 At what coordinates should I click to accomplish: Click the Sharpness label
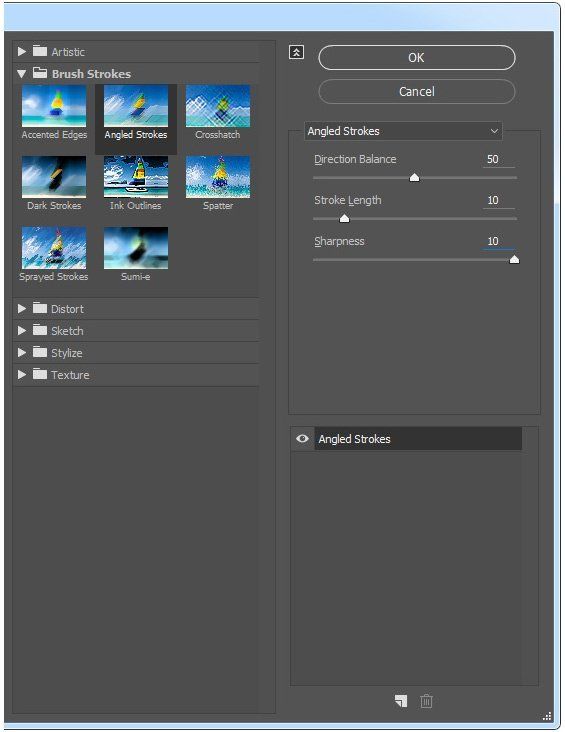pyautogui.click(x=339, y=241)
